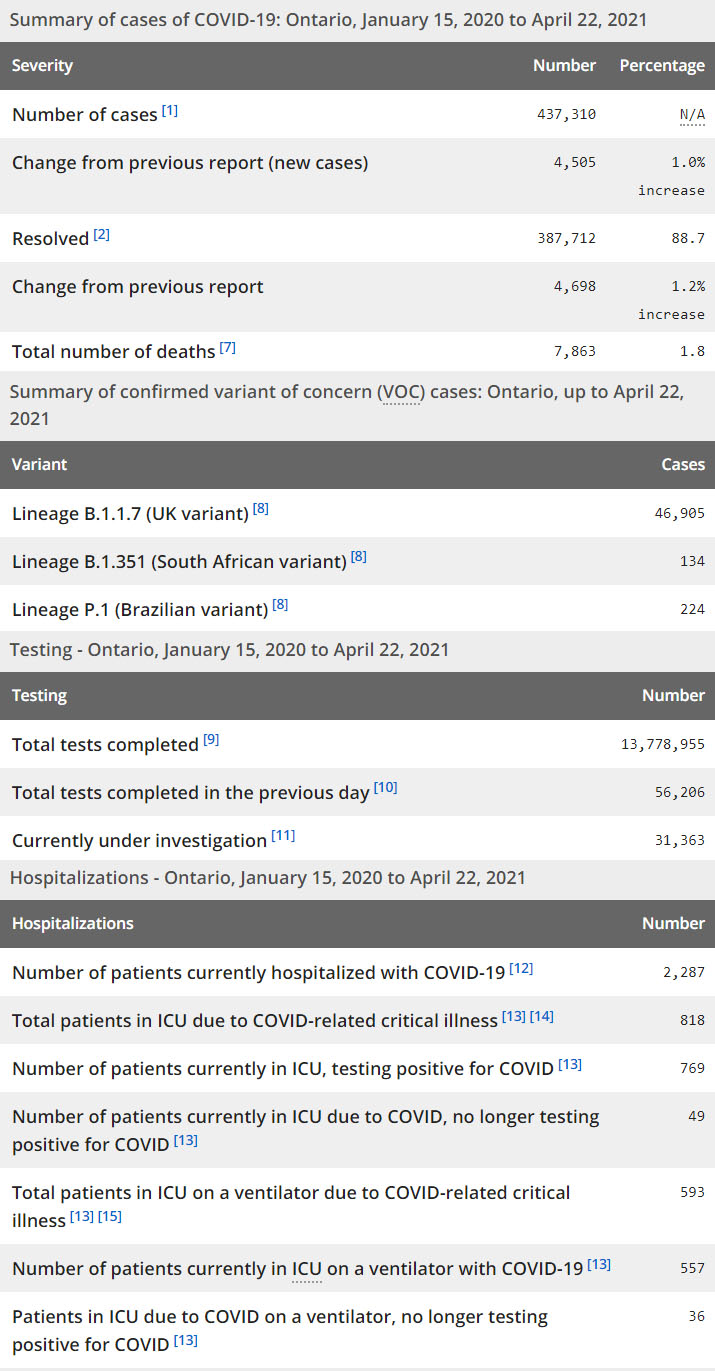Open footnote 8 beside UK variant lineage

pos(261,509)
